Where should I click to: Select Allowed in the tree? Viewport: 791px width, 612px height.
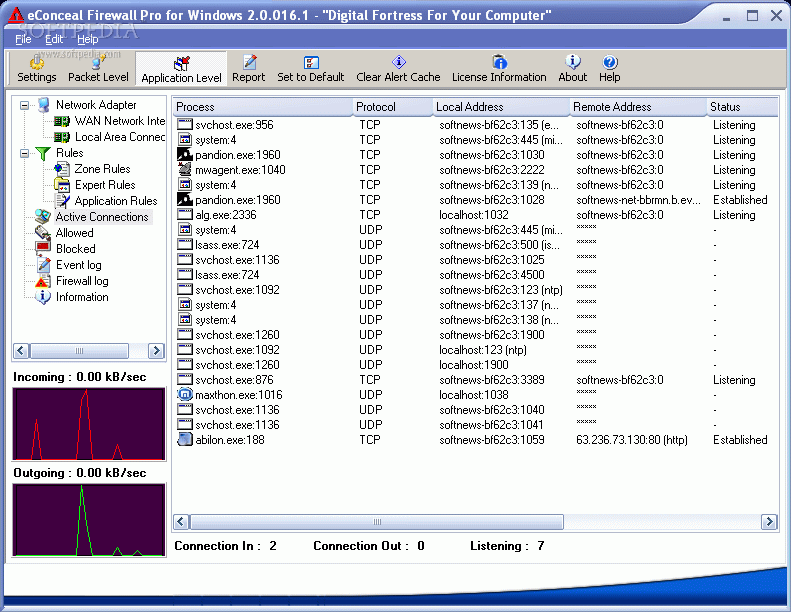tap(75, 233)
